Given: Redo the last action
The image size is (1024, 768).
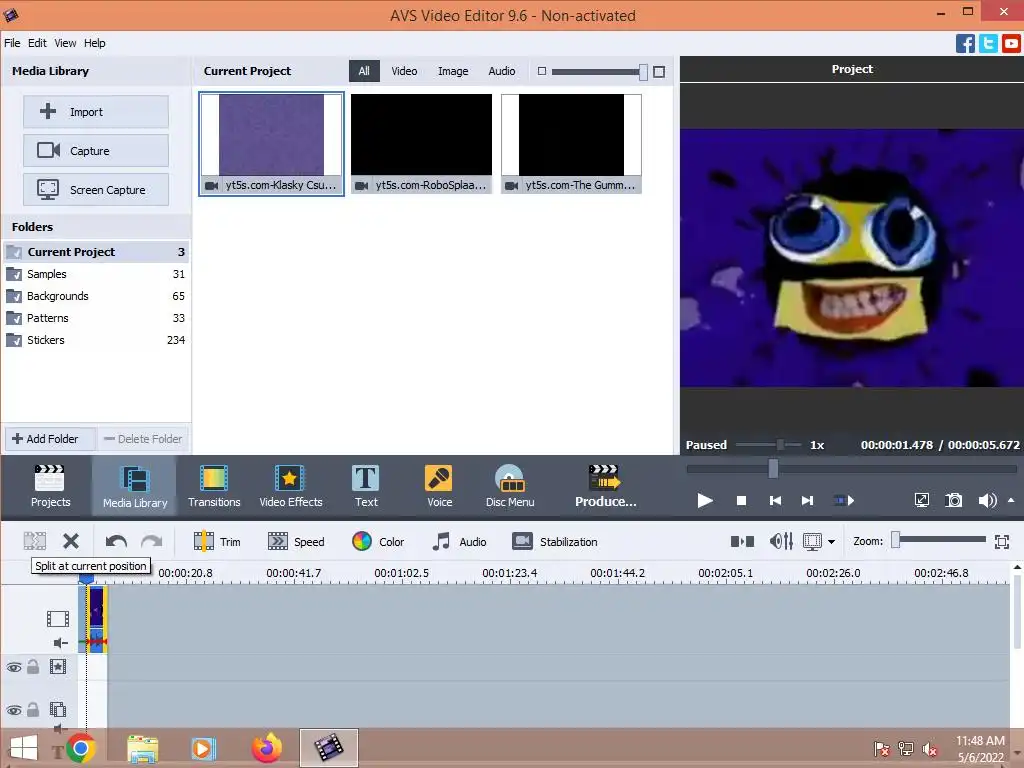Looking at the screenshot, I should click(x=152, y=541).
